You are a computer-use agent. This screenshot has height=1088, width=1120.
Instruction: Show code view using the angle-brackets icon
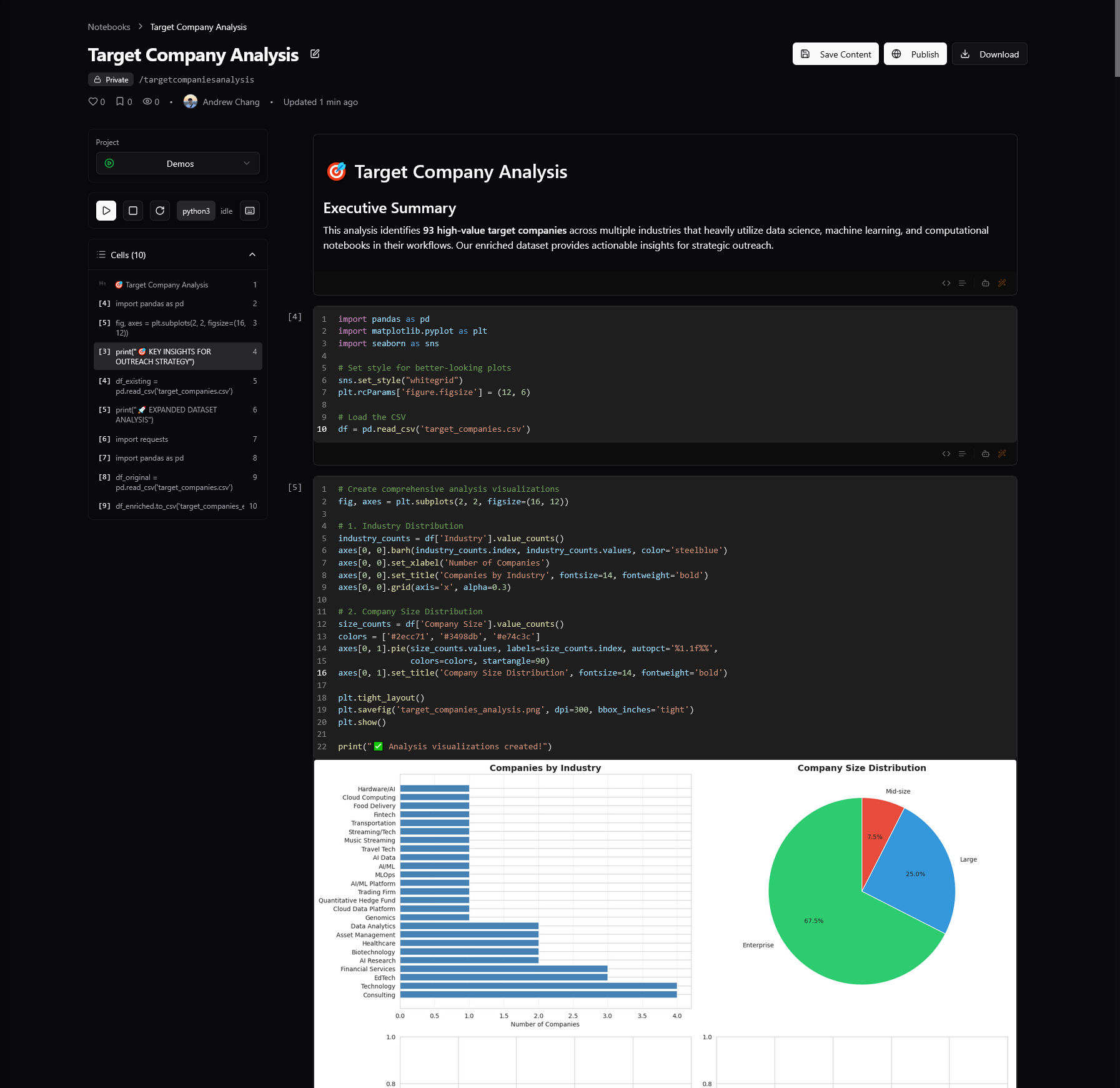(x=946, y=283)
